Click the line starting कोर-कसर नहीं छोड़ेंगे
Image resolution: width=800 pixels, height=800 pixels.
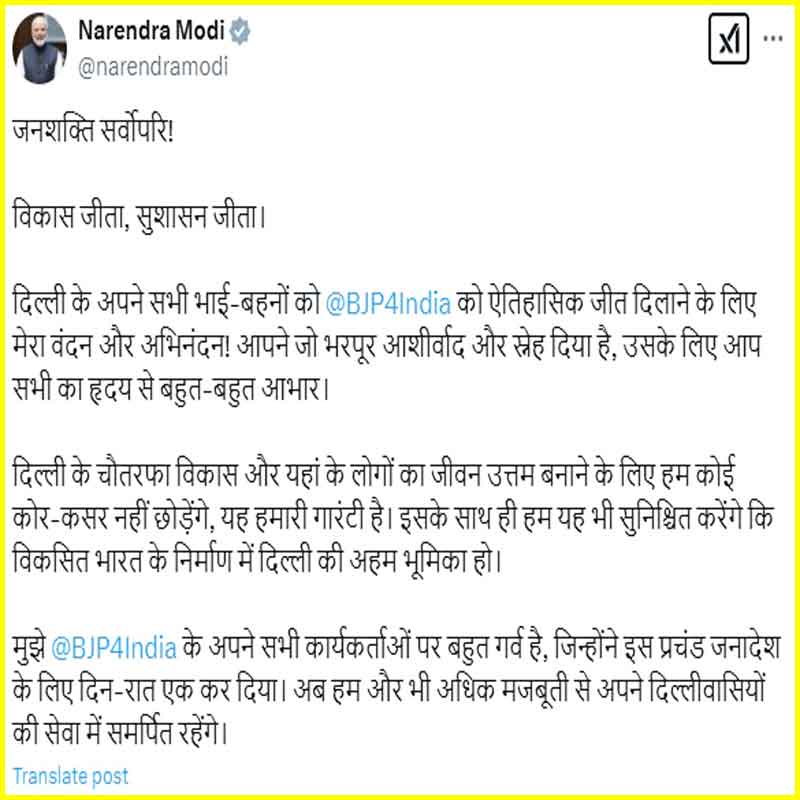coord(393,518)
